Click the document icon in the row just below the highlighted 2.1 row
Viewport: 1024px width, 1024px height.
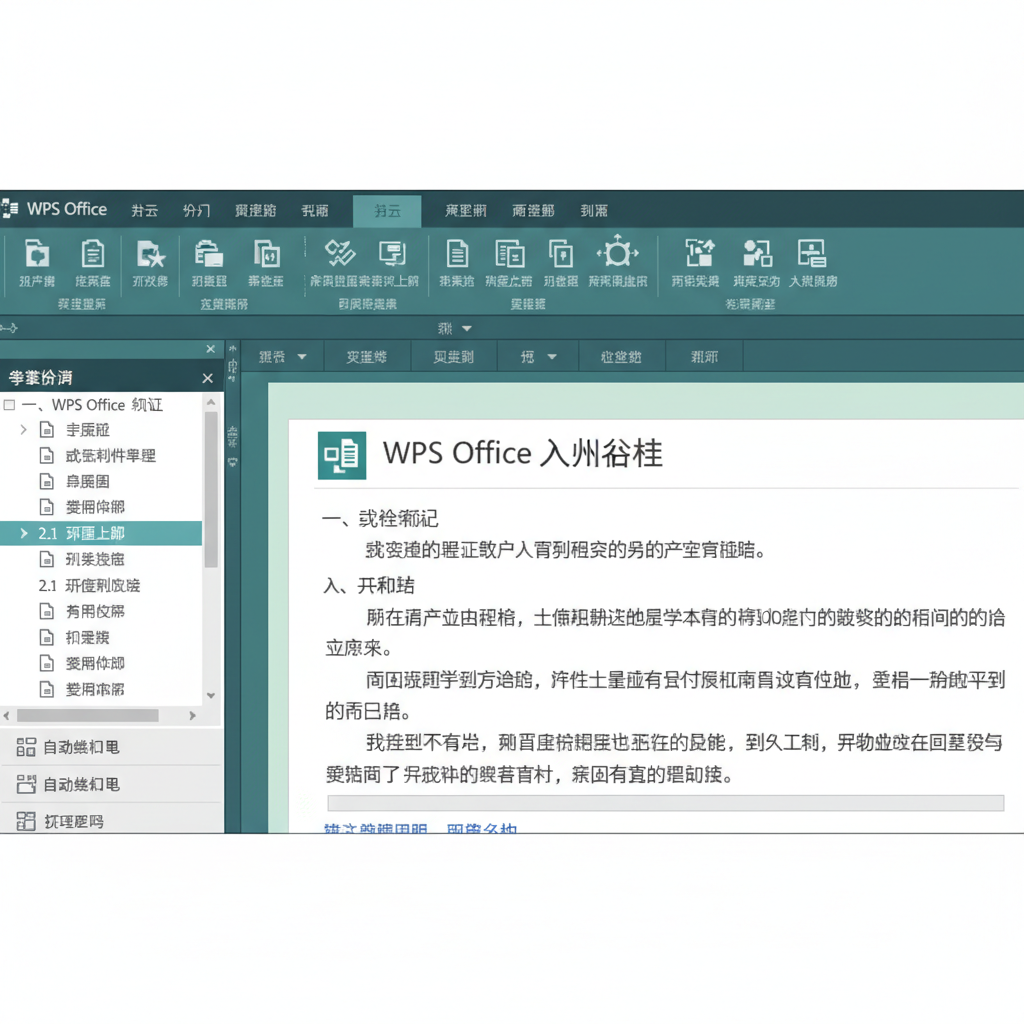pyautogui.click(x=46, y=559)
